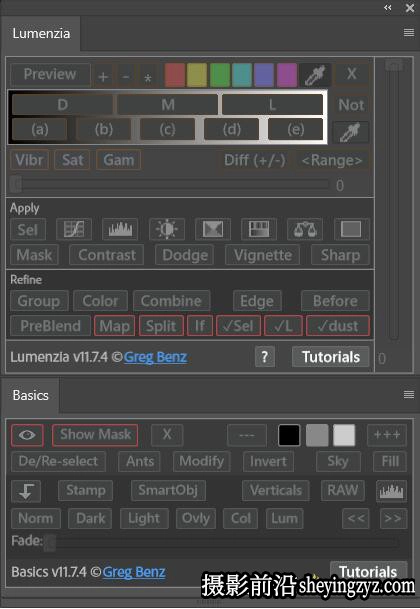
Task: Click the luminosity eyedropper below Not
Action: point(351,132)
